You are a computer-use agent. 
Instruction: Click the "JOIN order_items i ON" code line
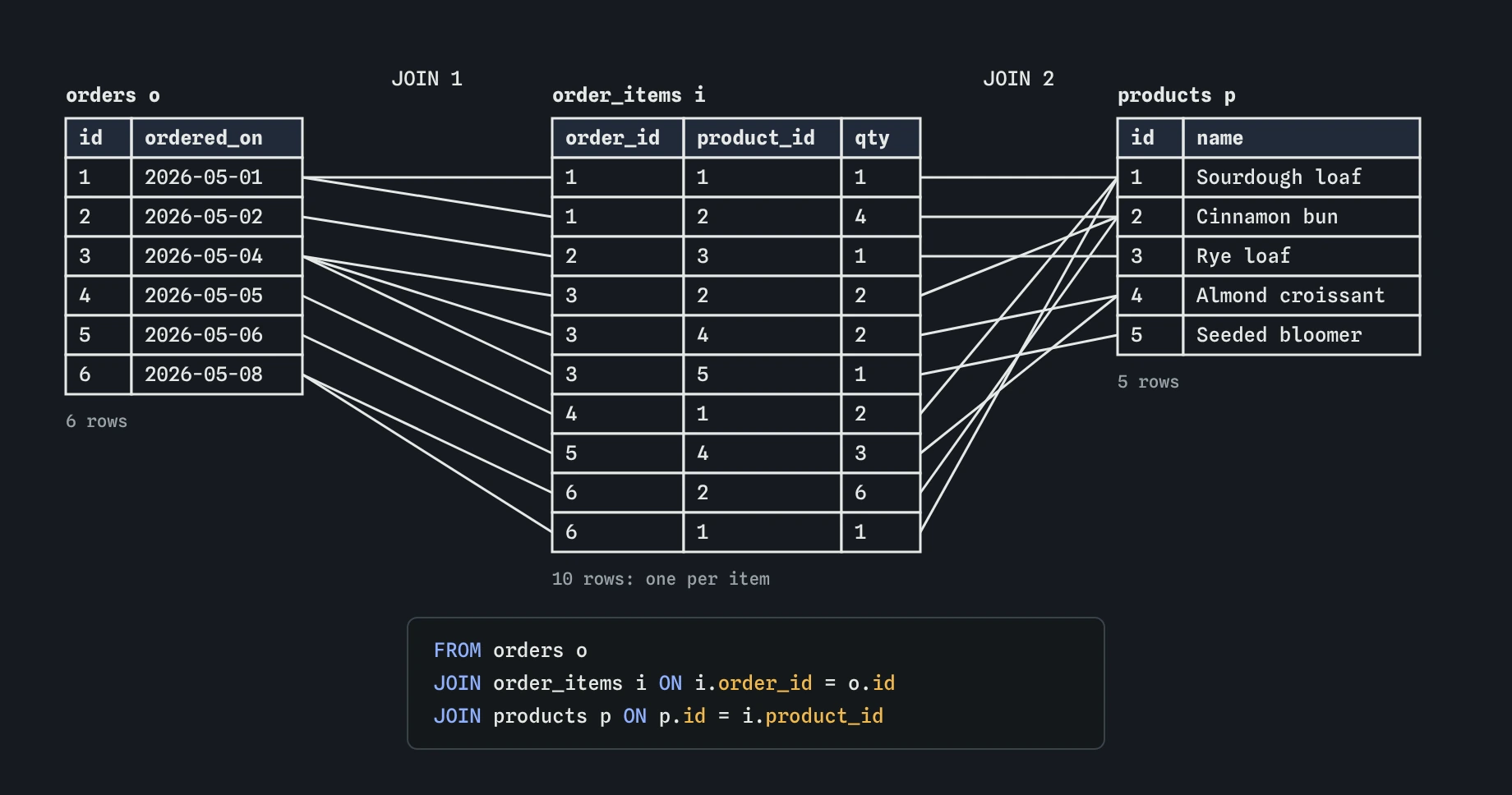tap(664, 683)
